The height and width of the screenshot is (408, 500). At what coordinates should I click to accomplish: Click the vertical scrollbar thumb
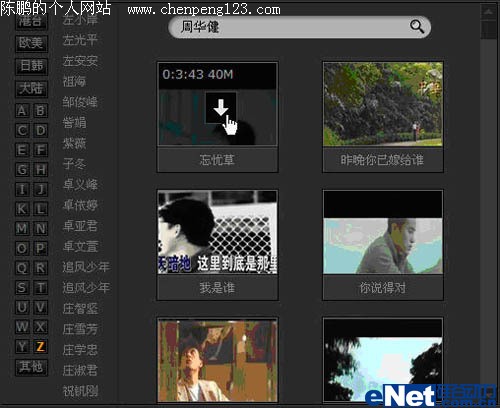(488, 30)
